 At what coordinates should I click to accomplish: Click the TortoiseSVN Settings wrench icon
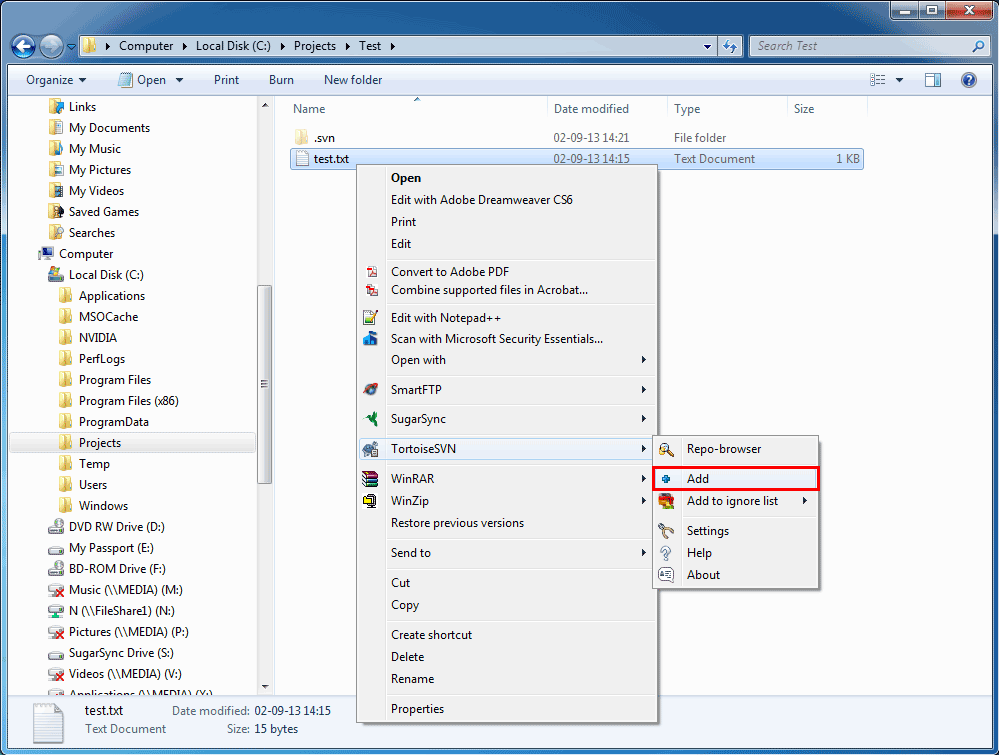666,531
